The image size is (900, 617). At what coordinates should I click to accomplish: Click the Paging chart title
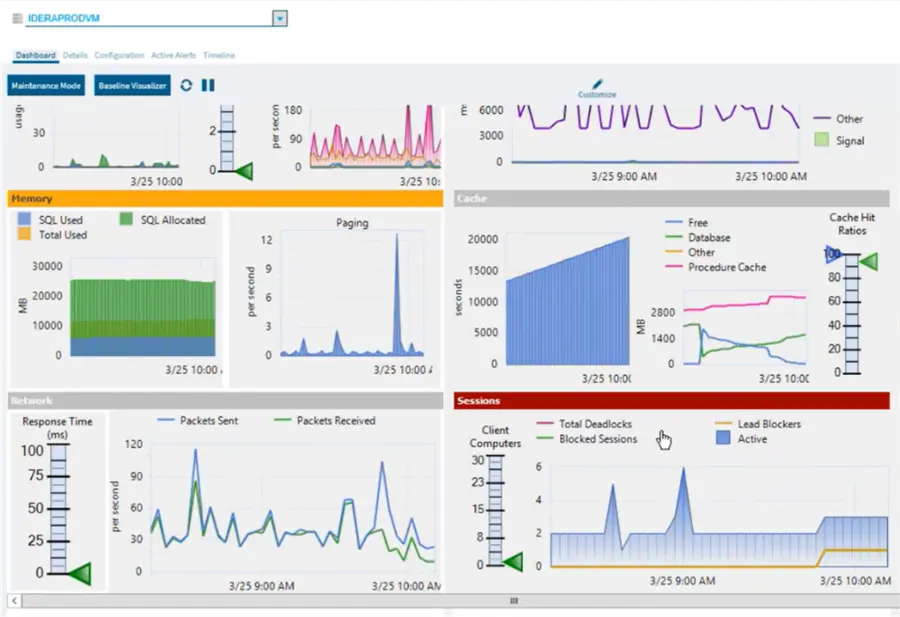coord(352,223)
